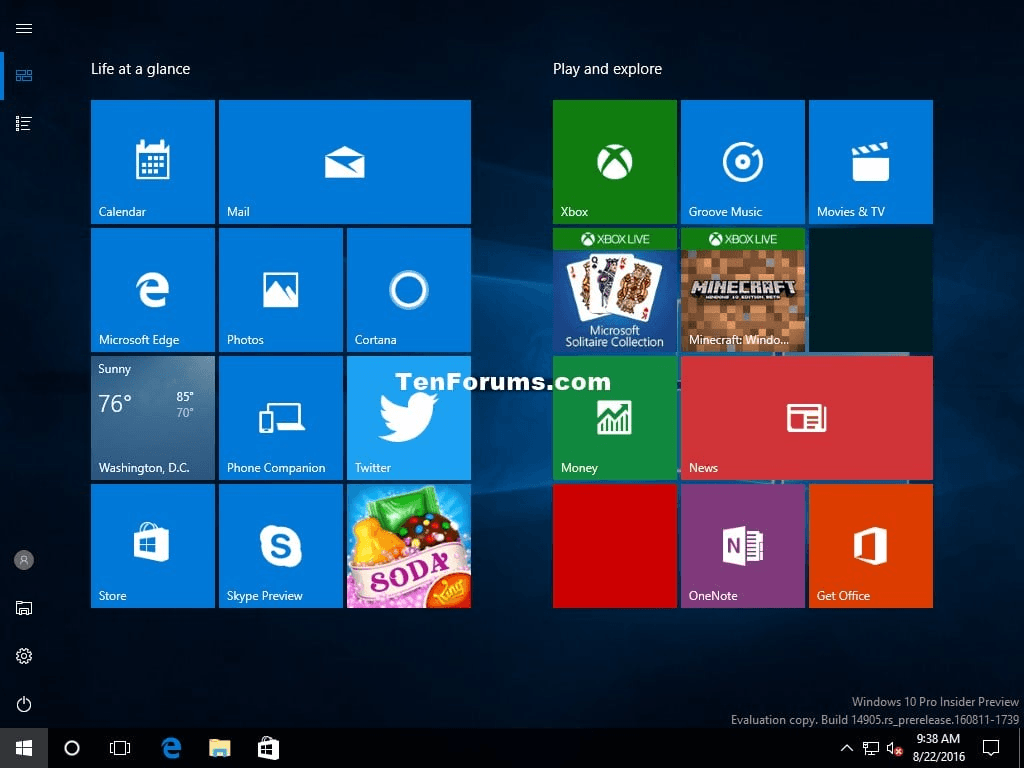Expand the hamburger menu at top left
Image resolution: width=1024 pixels, height=768 pixels.
24,28
